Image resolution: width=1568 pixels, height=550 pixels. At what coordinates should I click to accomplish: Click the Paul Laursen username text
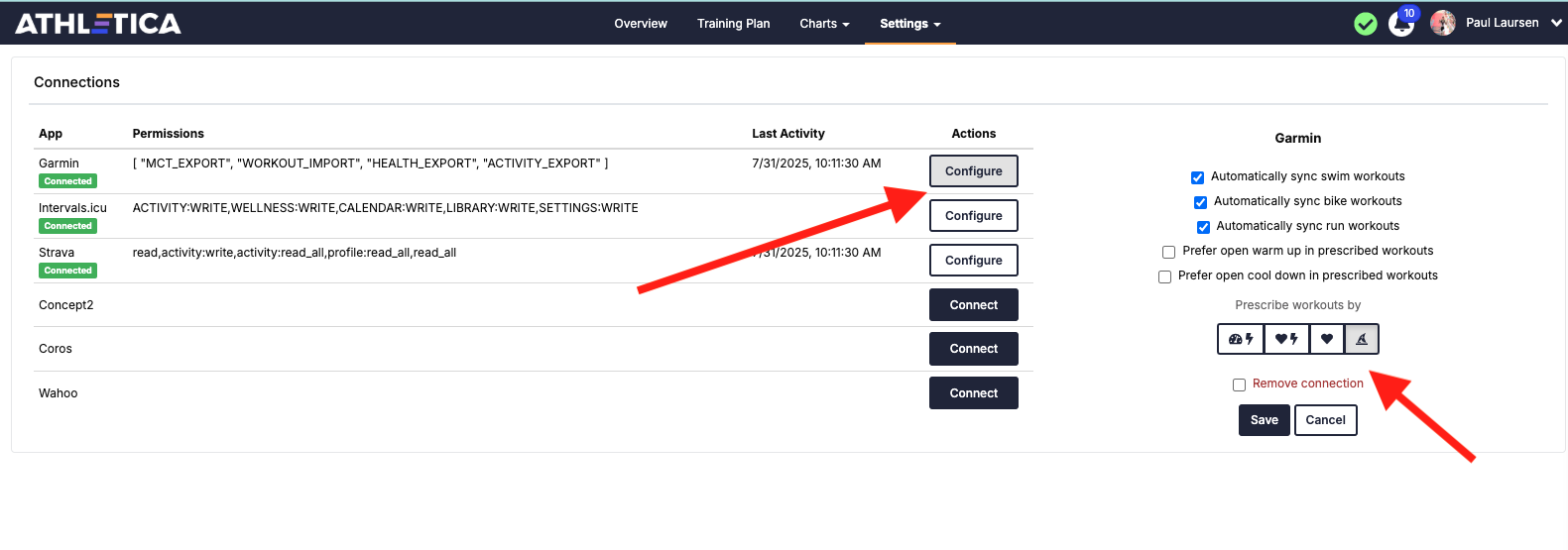pos(1502,23)
